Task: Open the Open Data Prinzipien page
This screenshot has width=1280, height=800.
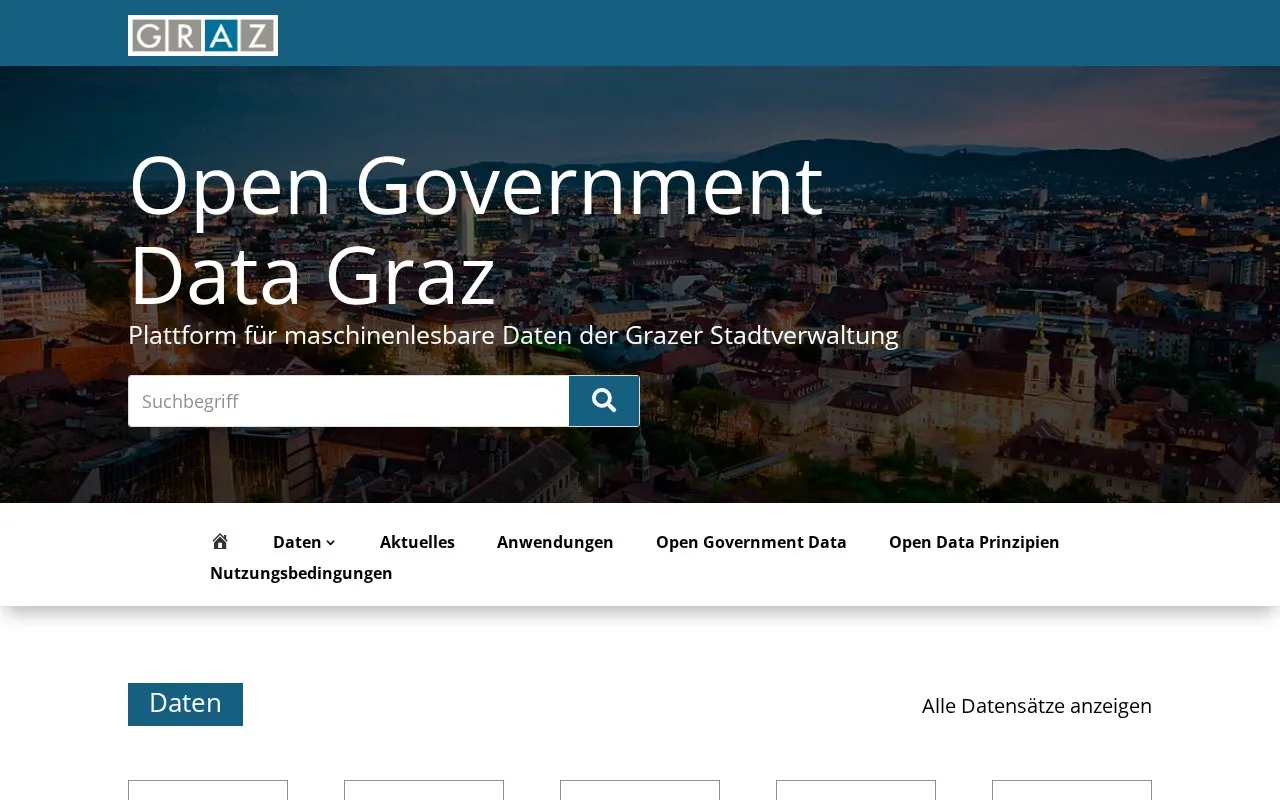Action: coord(974,542)
